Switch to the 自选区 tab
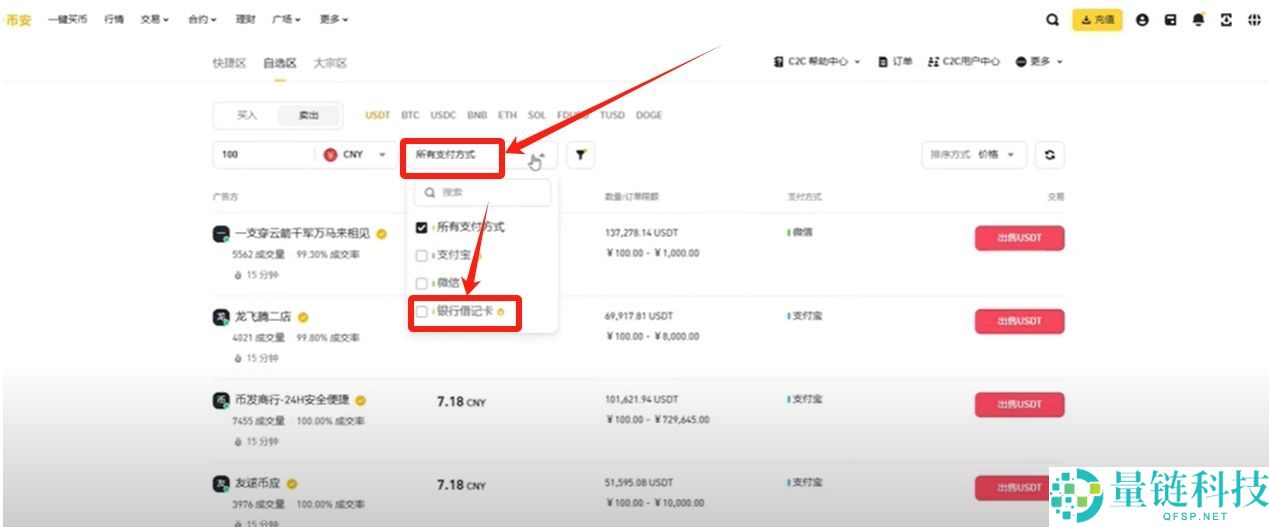 tap(280, 63)
